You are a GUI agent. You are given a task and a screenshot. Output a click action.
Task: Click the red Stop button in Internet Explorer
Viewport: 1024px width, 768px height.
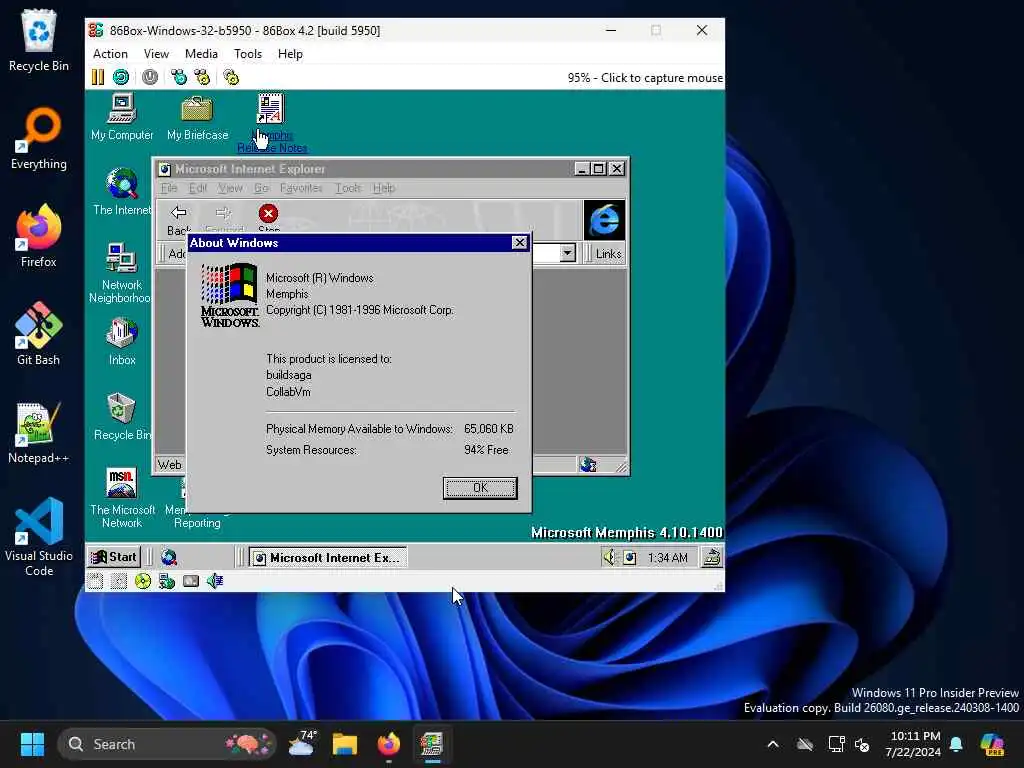coord(268,219)
